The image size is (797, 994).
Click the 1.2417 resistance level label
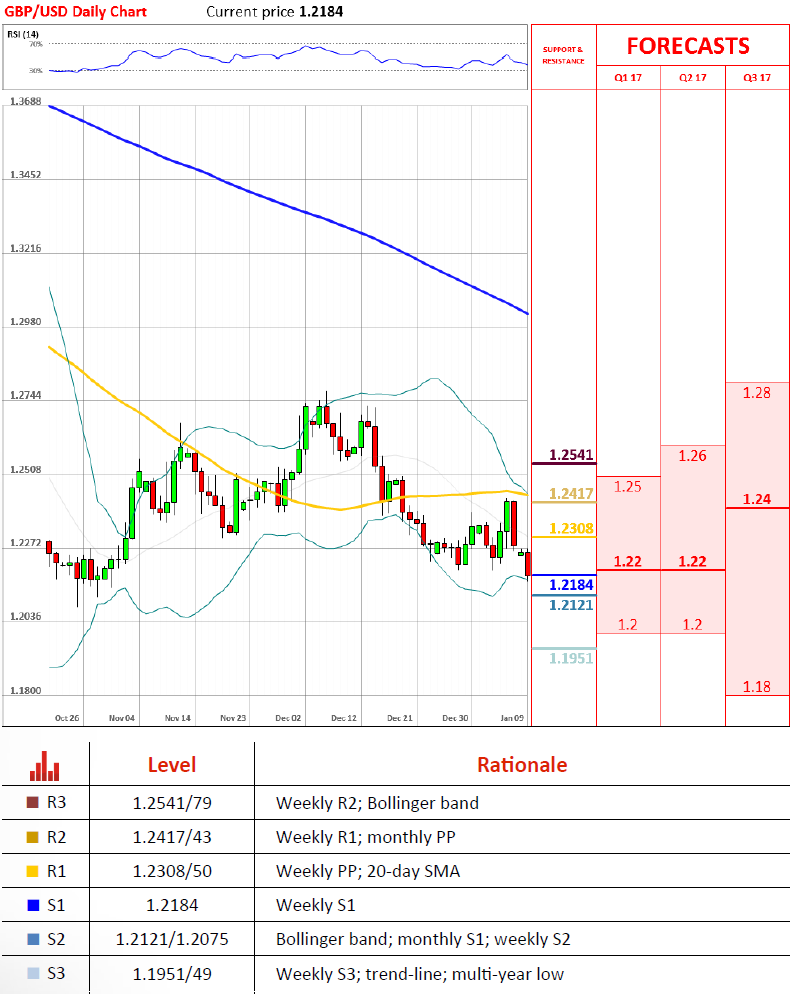pos(570,493)
